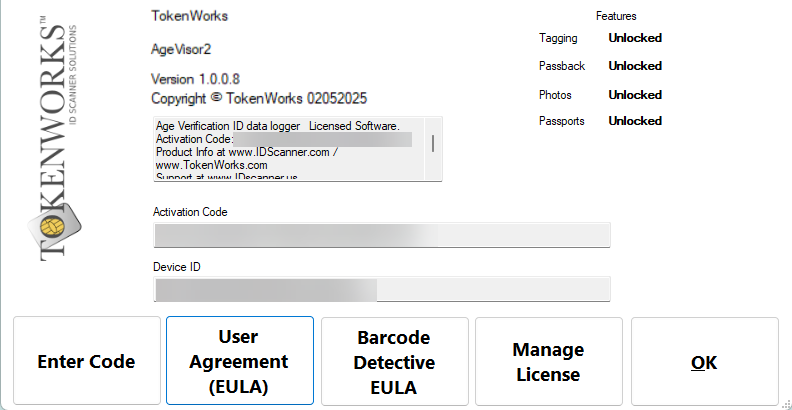This screenshot has height=410, width=792.
Task: Open the User Agreement (EULA) button
Action: click(240, 361)
